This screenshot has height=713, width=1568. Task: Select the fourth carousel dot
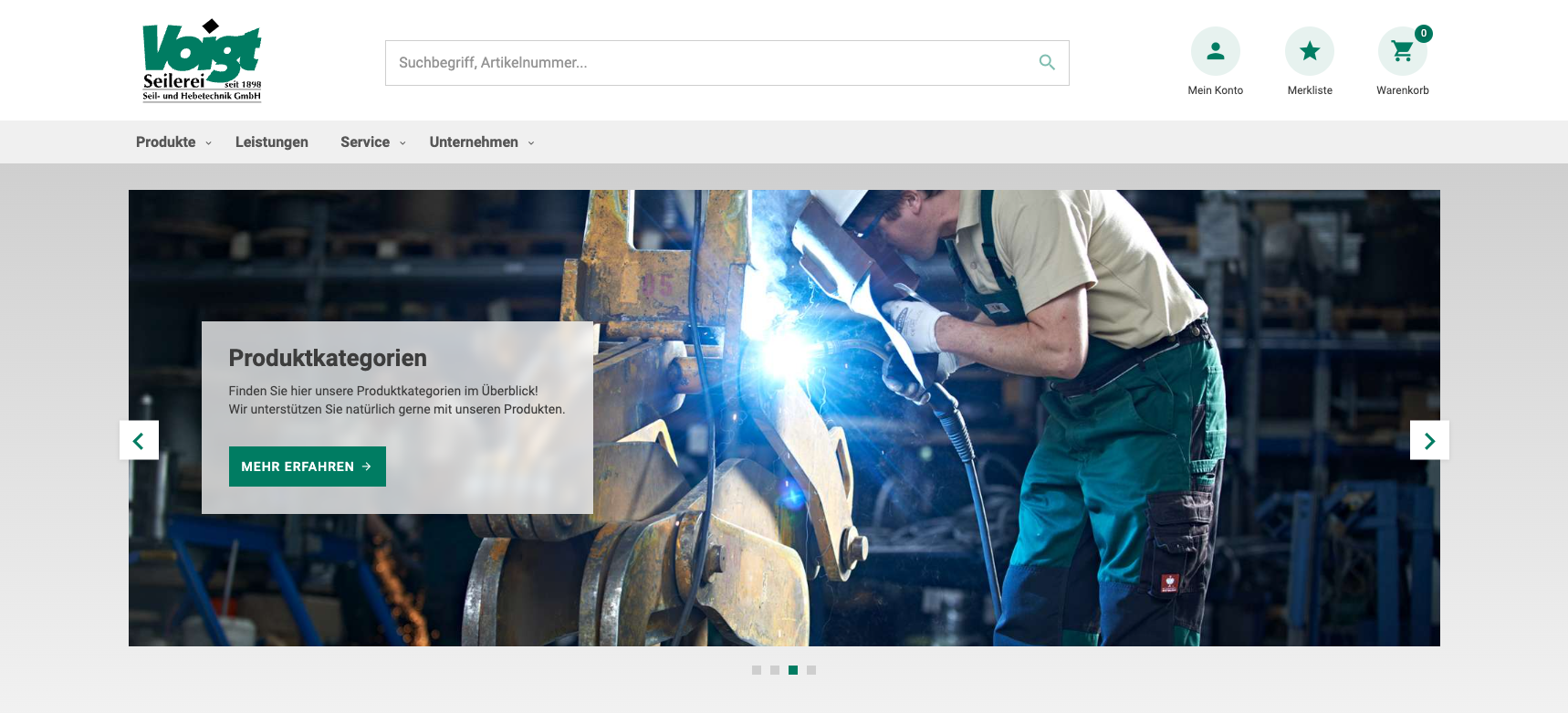(x=811, y=670)
